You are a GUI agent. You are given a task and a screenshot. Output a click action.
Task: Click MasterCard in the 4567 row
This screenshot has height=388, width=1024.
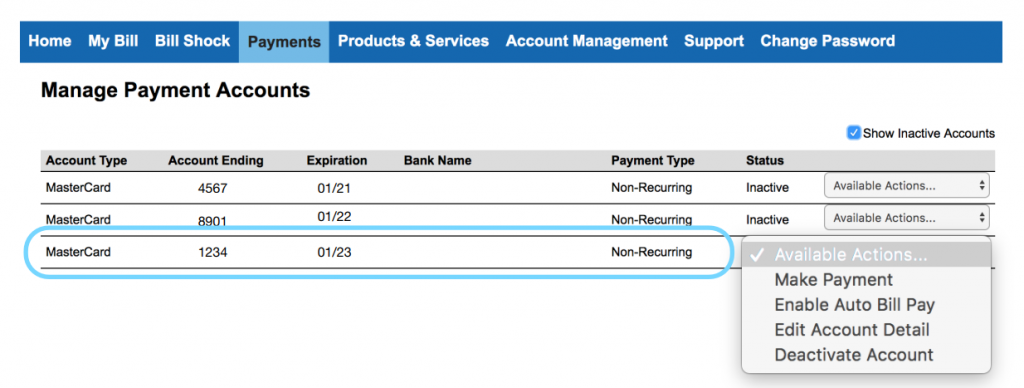(x=78, y=187)
